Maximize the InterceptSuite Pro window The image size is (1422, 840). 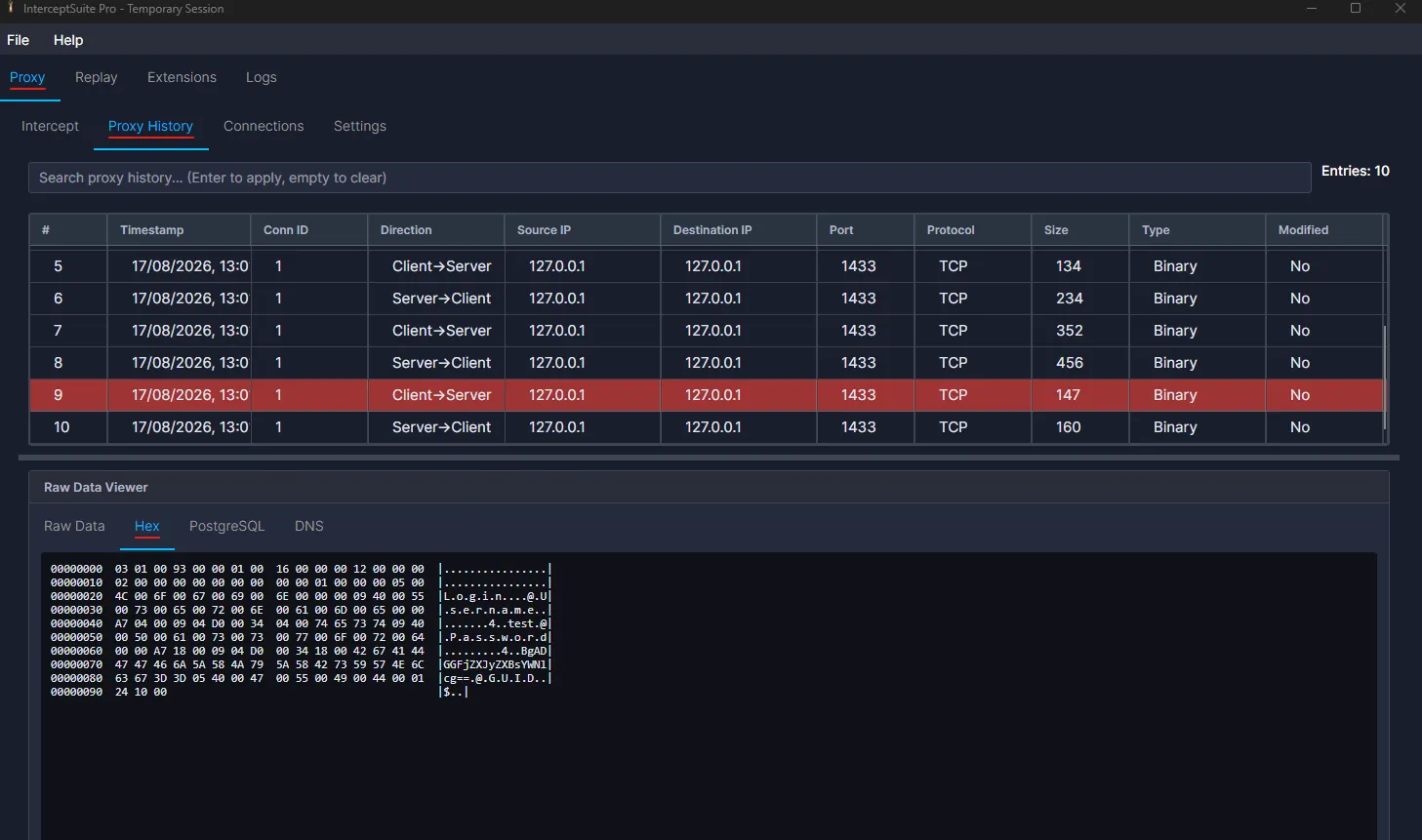[1356, 8]
